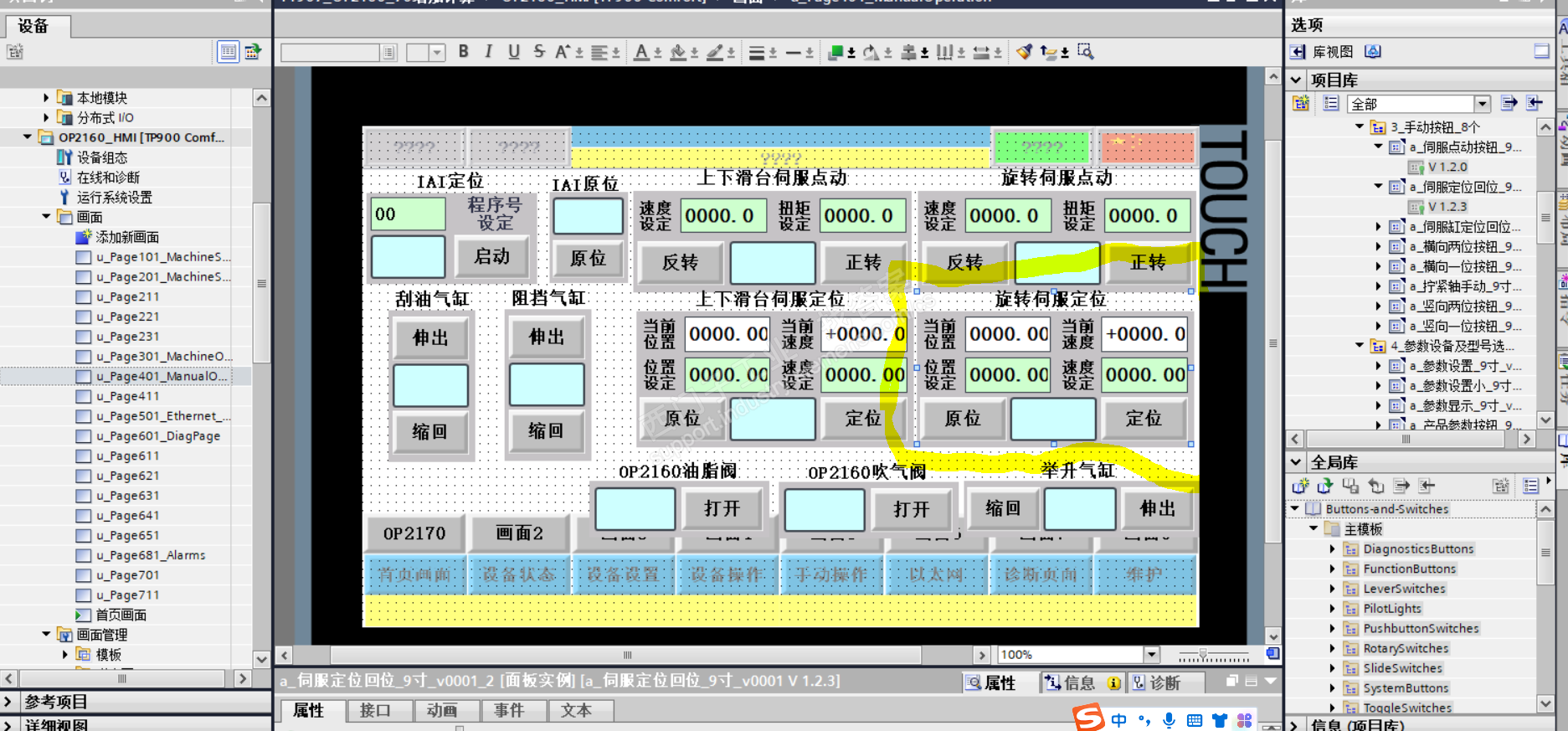Switch to the 属性 sub-tab

tap(308, 711)
